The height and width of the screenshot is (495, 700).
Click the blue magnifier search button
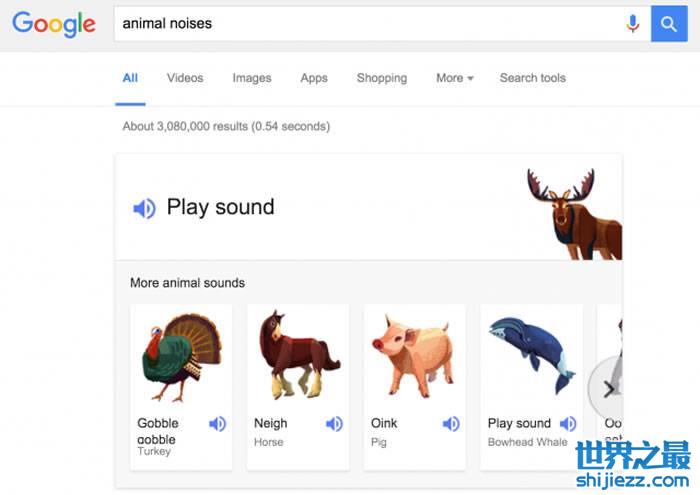(669, 24)
